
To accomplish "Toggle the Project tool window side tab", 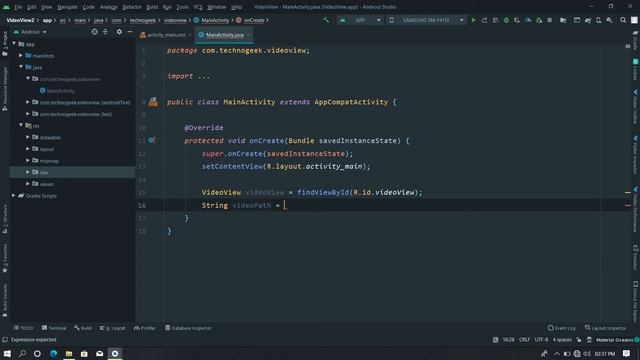I will tap(5, 43).
